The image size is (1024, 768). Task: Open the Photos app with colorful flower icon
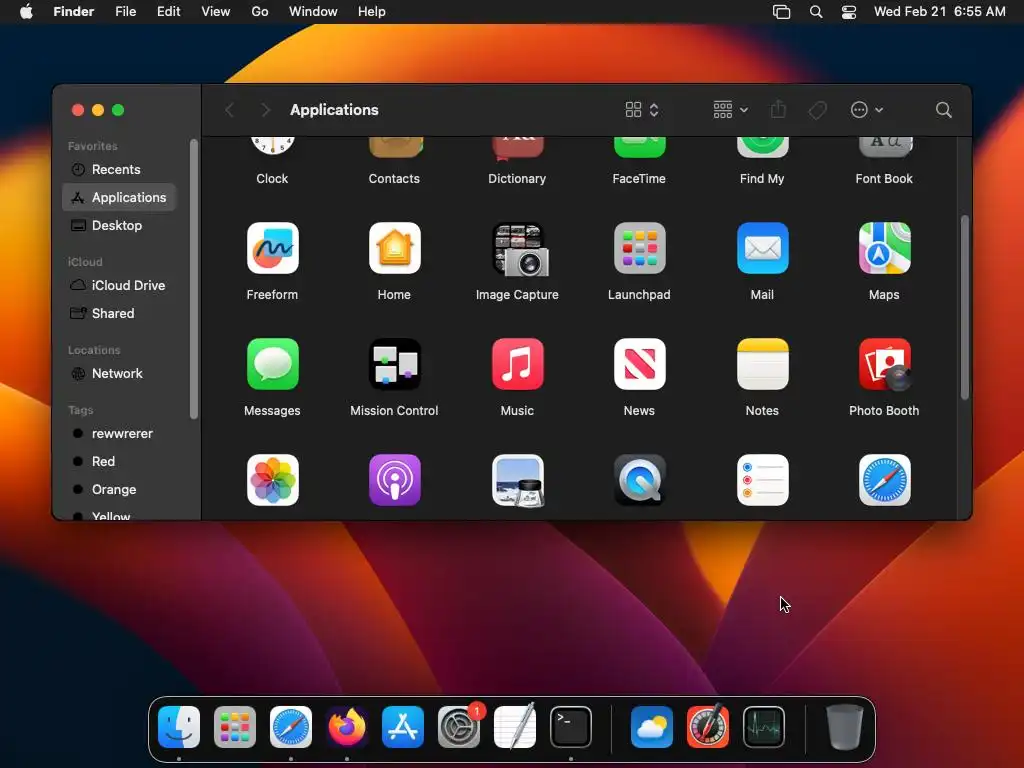tap(272, 480)
